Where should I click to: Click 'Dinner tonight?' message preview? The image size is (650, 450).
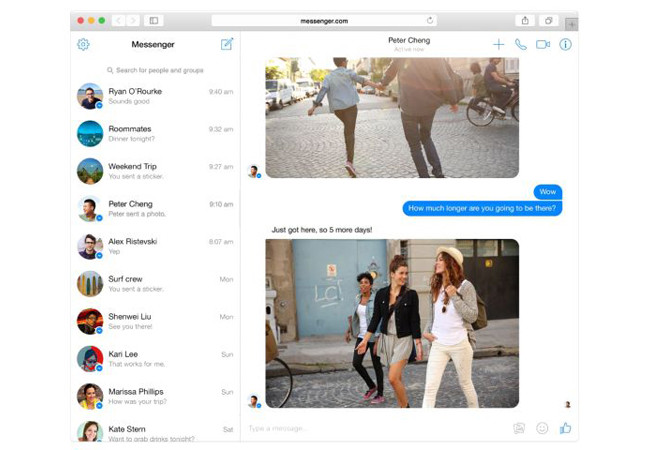pyautogui.click(x=131, y=139)
